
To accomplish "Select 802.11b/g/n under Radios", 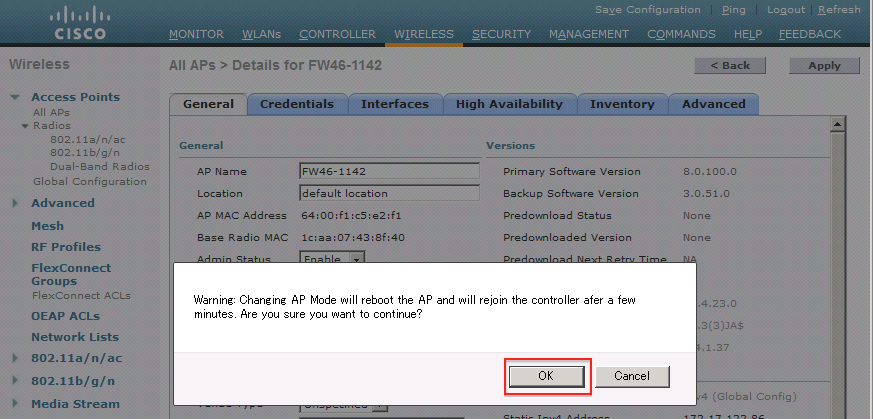I will (85, 152).
